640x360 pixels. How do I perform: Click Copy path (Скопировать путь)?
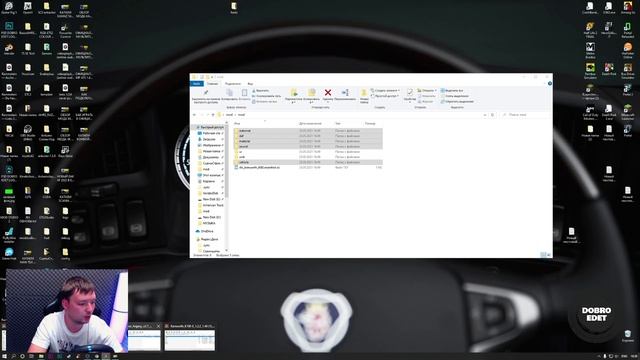[267, 96]
